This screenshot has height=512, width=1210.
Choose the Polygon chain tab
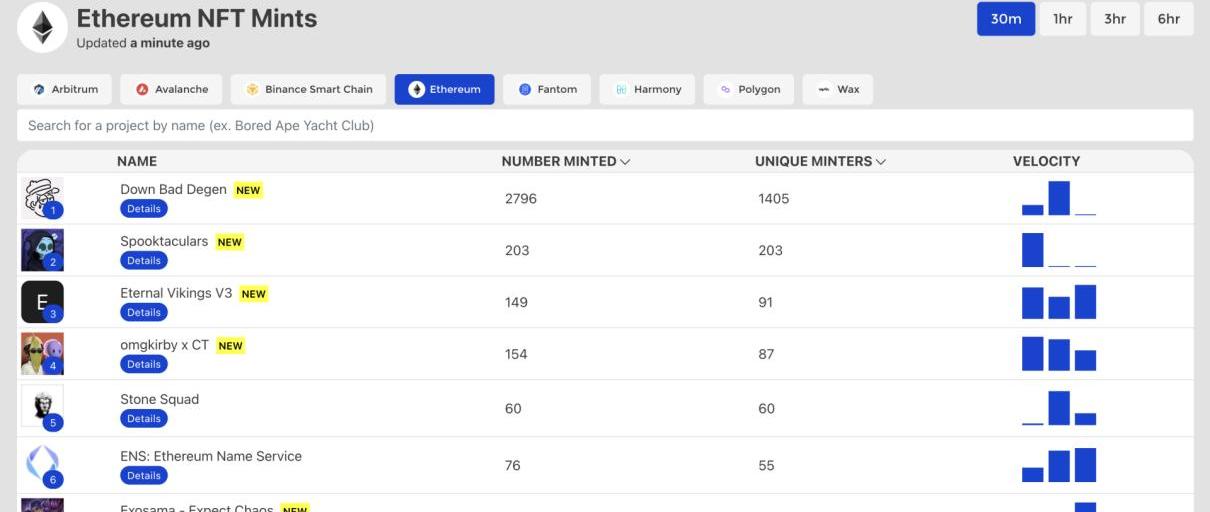(749, 89)
